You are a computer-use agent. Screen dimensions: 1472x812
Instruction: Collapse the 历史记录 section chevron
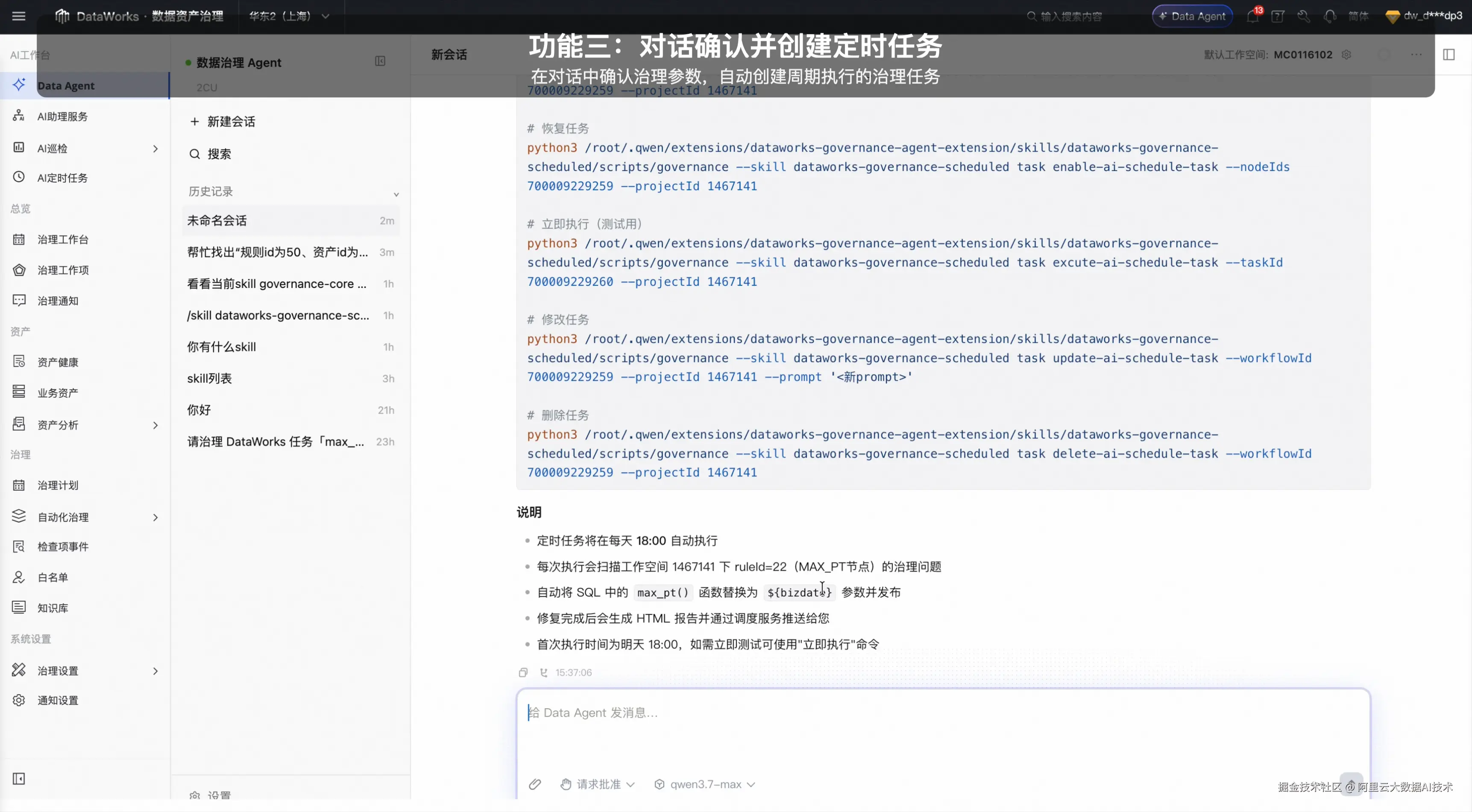[x=396, y=194]
